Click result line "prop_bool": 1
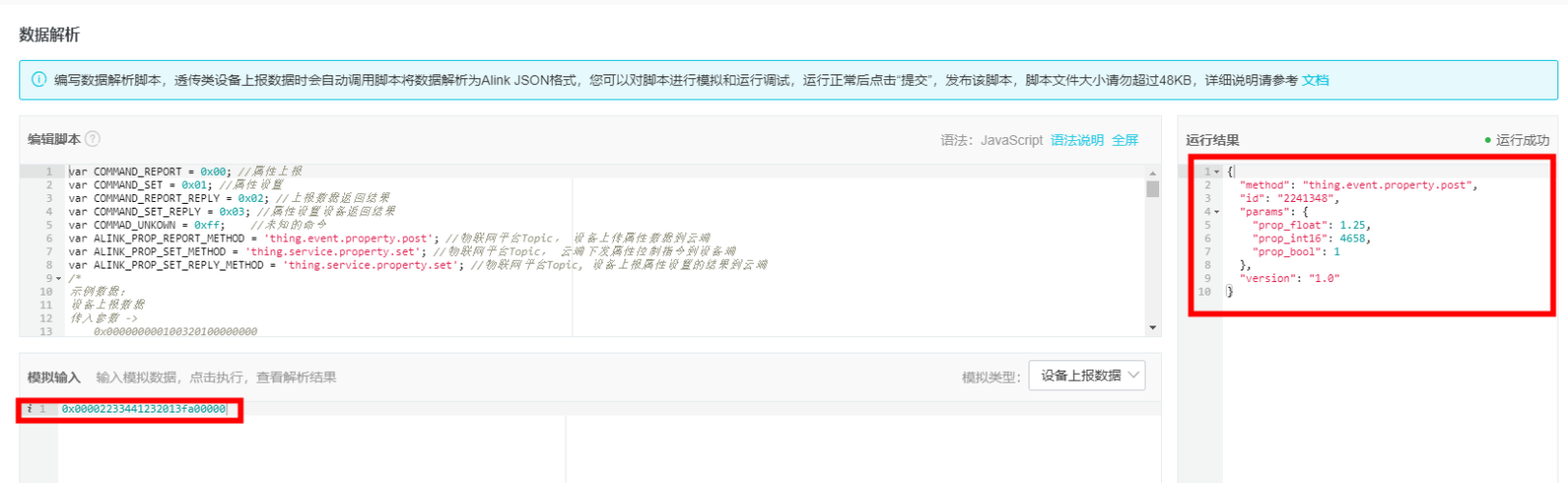This screenshot has width=1568, height=483. point(1295,251)
